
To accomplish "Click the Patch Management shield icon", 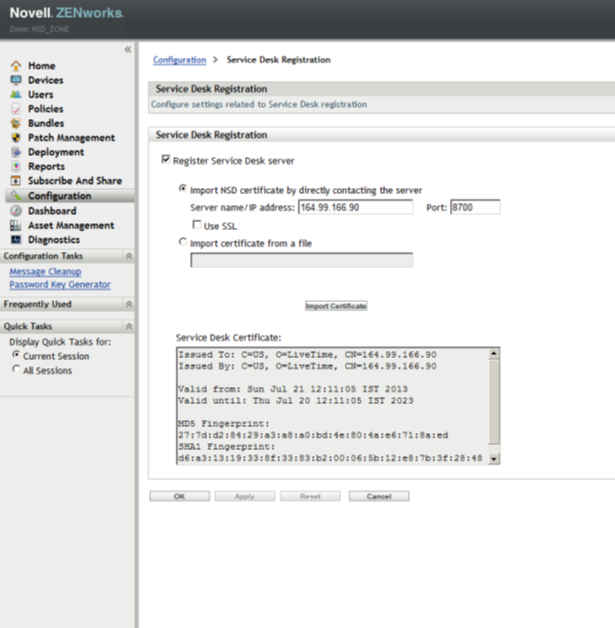I will (x=16, y=137).
